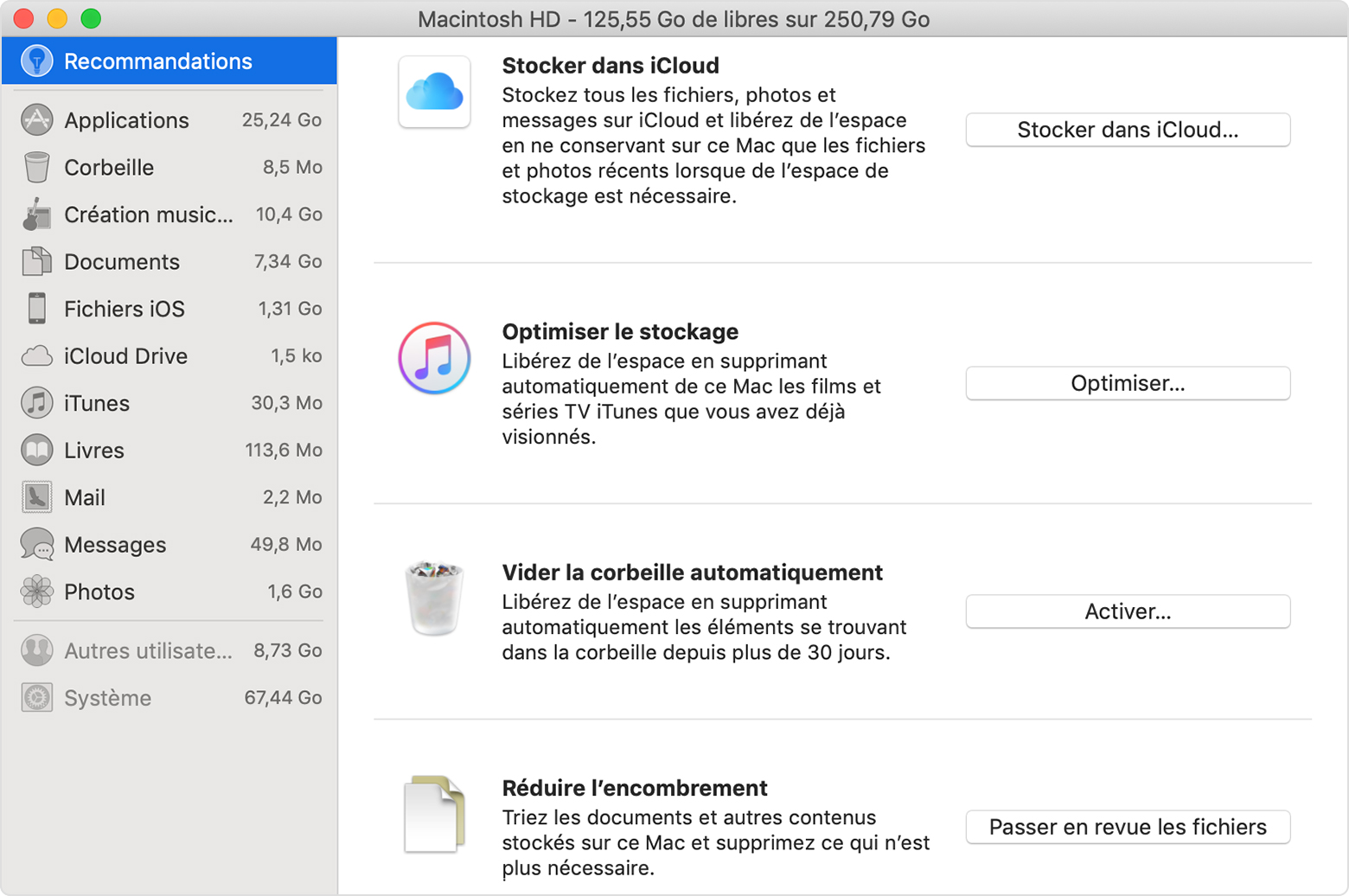Select the Documents category

(169, 261)
